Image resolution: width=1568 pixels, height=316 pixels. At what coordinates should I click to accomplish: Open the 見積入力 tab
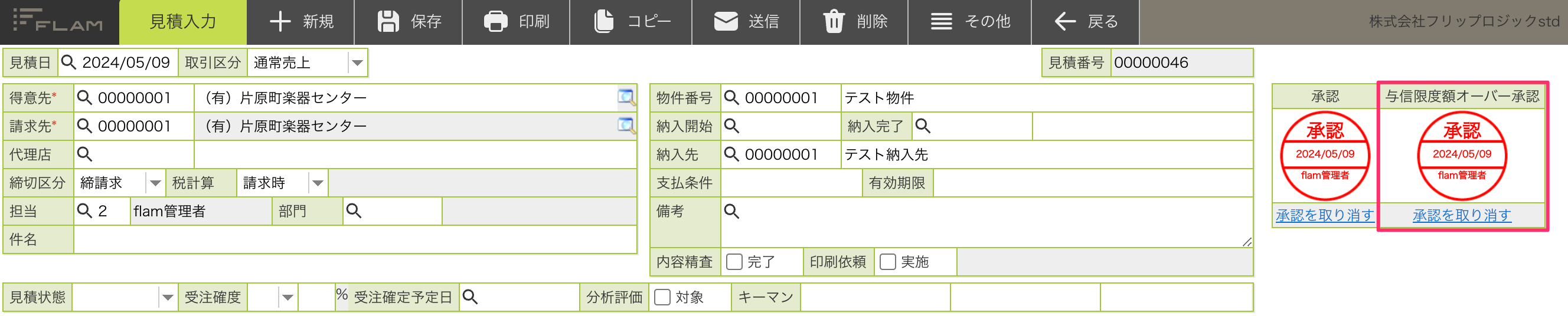point(182,22)
